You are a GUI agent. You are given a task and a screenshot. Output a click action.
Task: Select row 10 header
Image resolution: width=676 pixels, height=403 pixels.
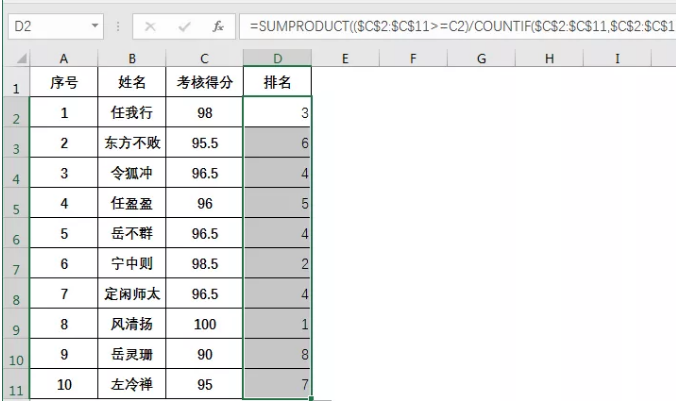coord(16,353)
